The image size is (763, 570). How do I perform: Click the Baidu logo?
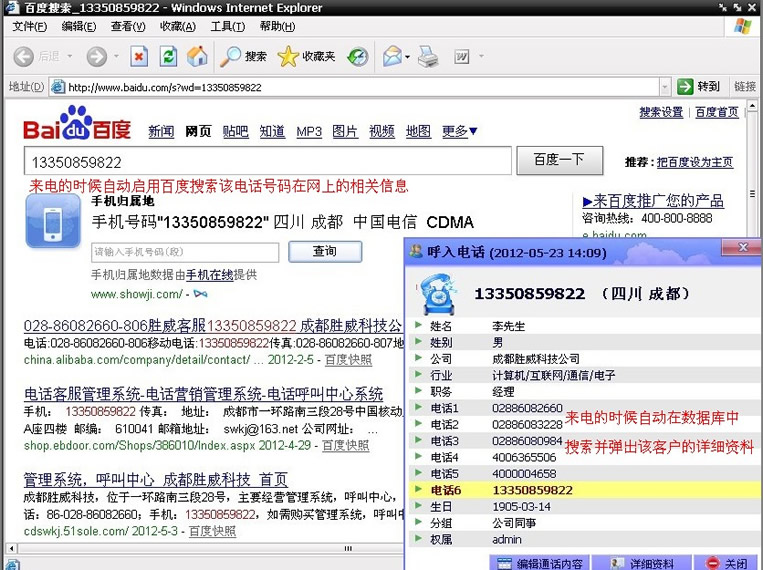77,123
